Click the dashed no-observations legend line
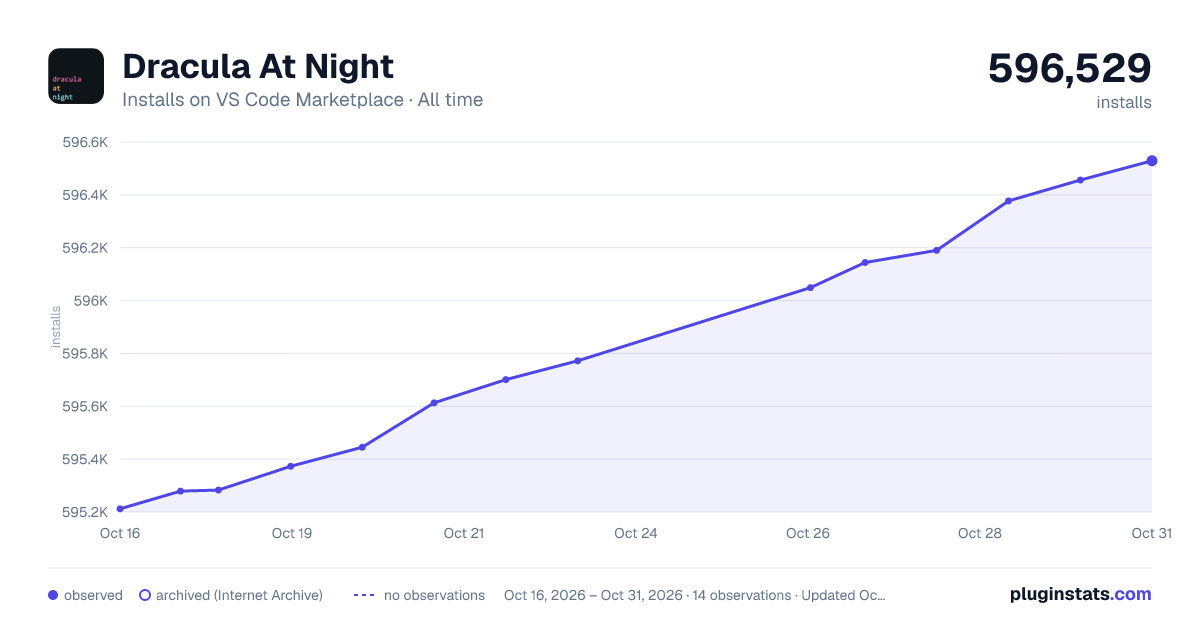Screen dimensions: 1200x630 click(364, 595)
